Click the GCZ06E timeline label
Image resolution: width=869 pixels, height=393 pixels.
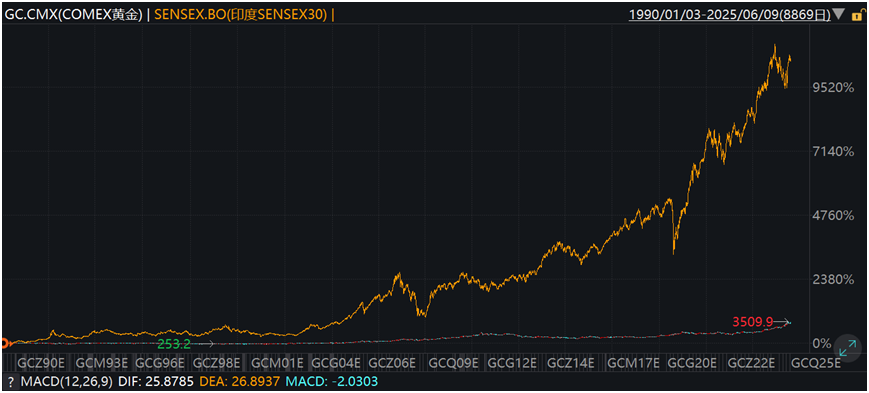click(392, 363)
